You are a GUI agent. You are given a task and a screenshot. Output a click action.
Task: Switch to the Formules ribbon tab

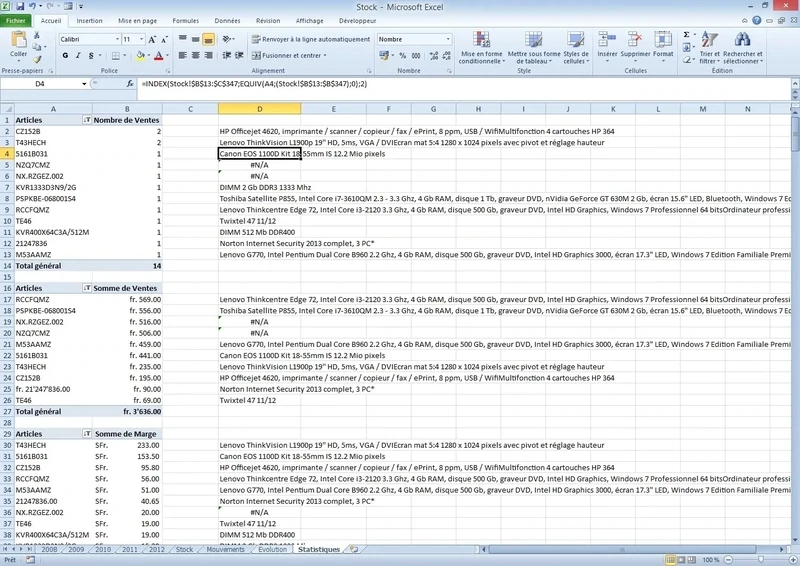[x=186, y=21]
